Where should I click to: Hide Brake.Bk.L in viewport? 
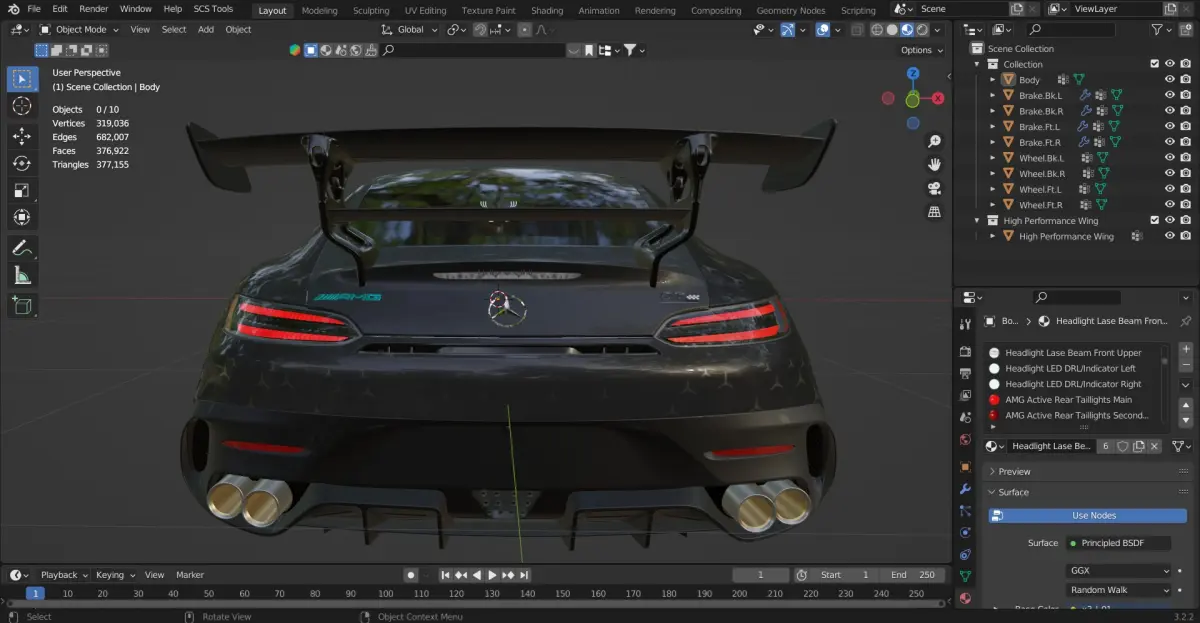point(1169,95)
